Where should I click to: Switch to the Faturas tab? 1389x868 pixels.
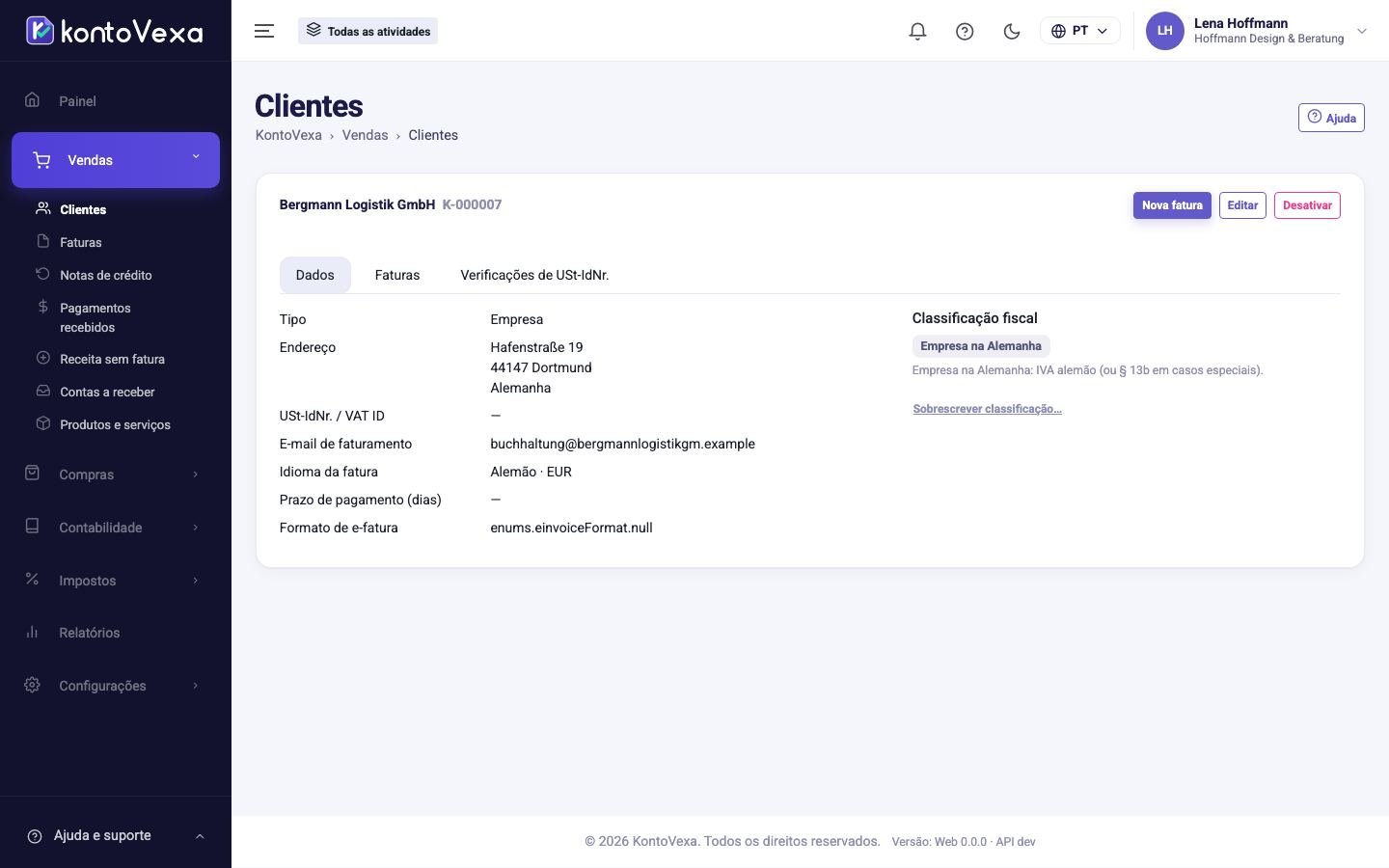[x=397, y=275]
